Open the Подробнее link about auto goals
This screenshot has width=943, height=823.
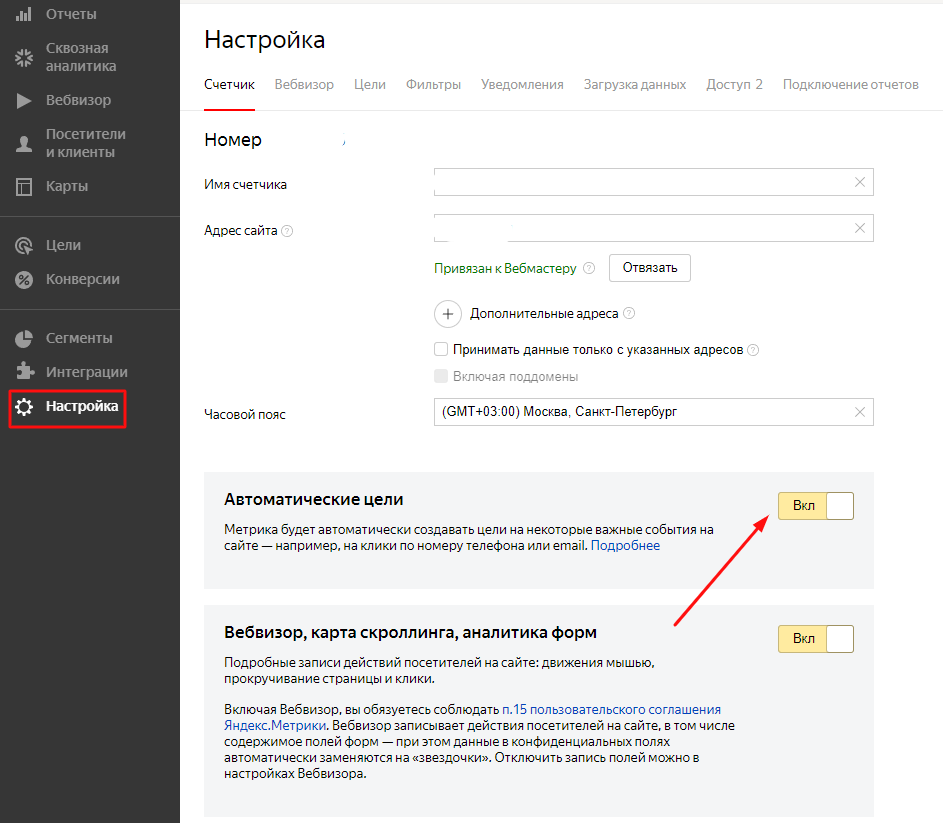coord(625,546)
